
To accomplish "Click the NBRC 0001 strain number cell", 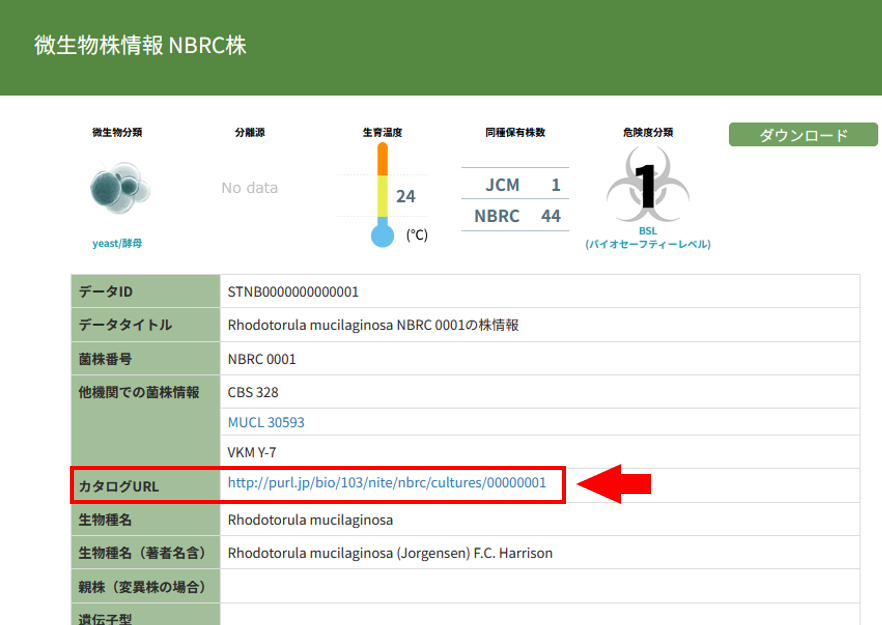I will tap(262, 359).
